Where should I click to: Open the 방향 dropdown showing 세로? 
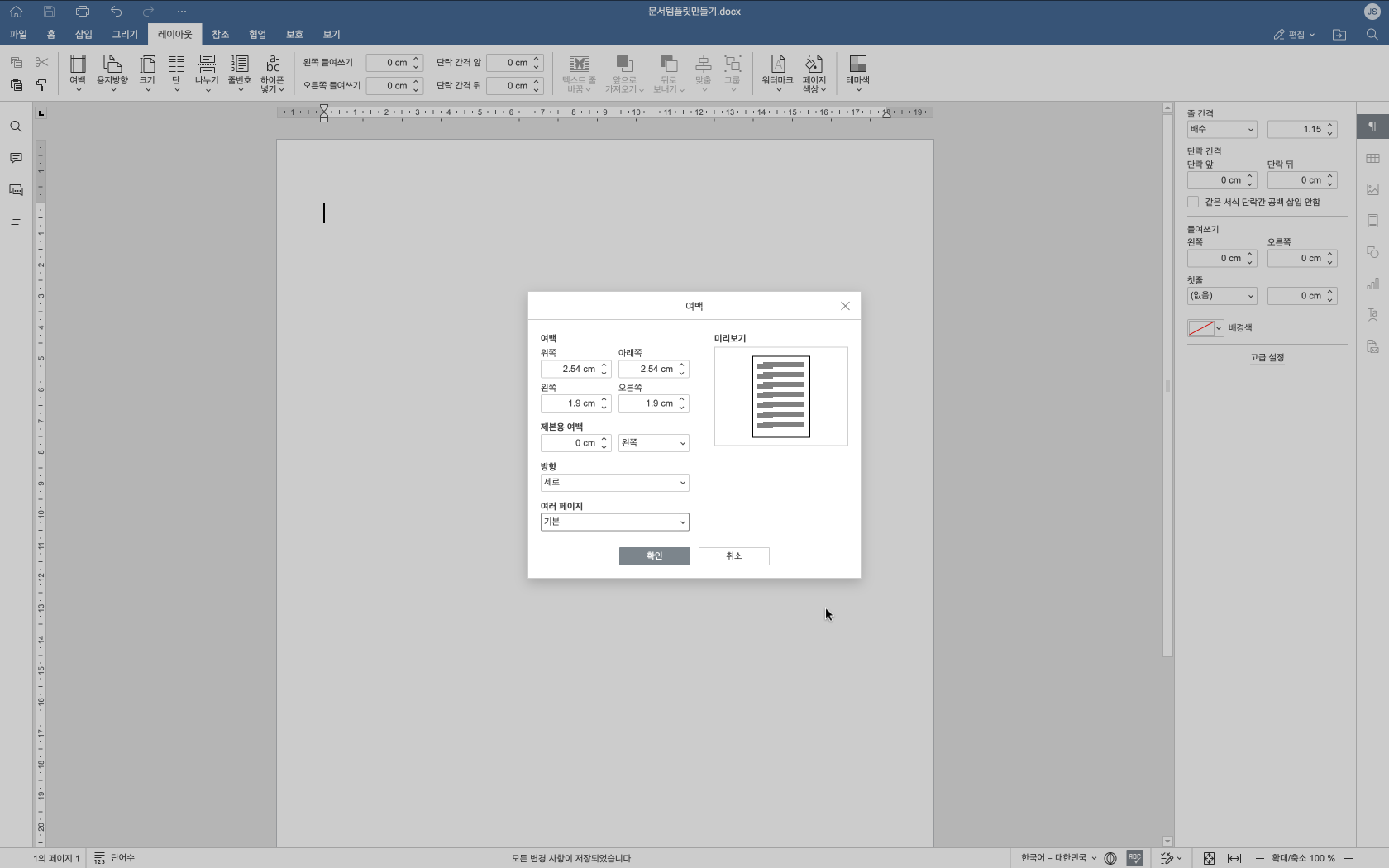[614, 483]
